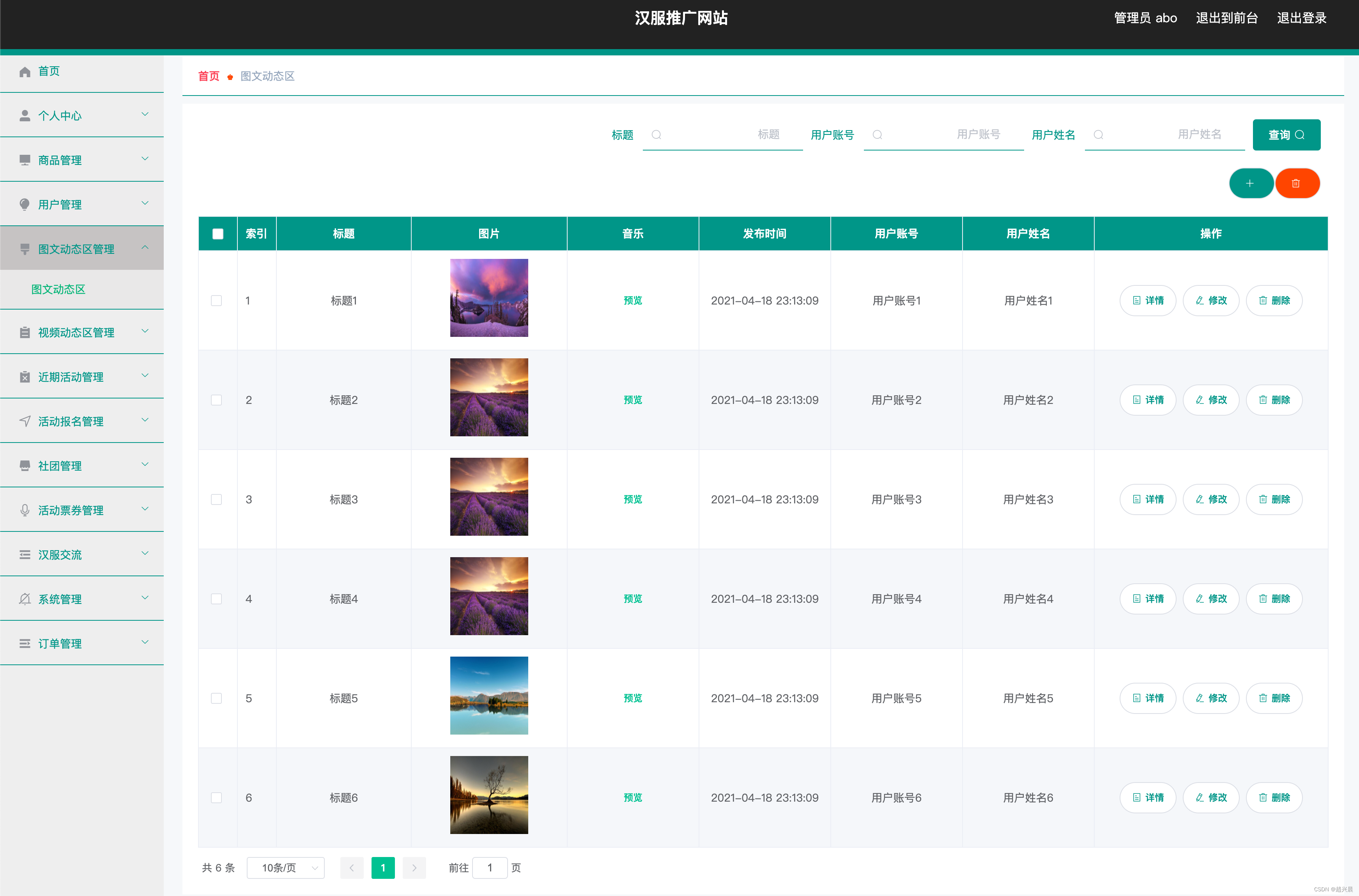Click the next page arrow in pagination
The width and height of the screenshot is (1359, 896).
click(414, 868)
